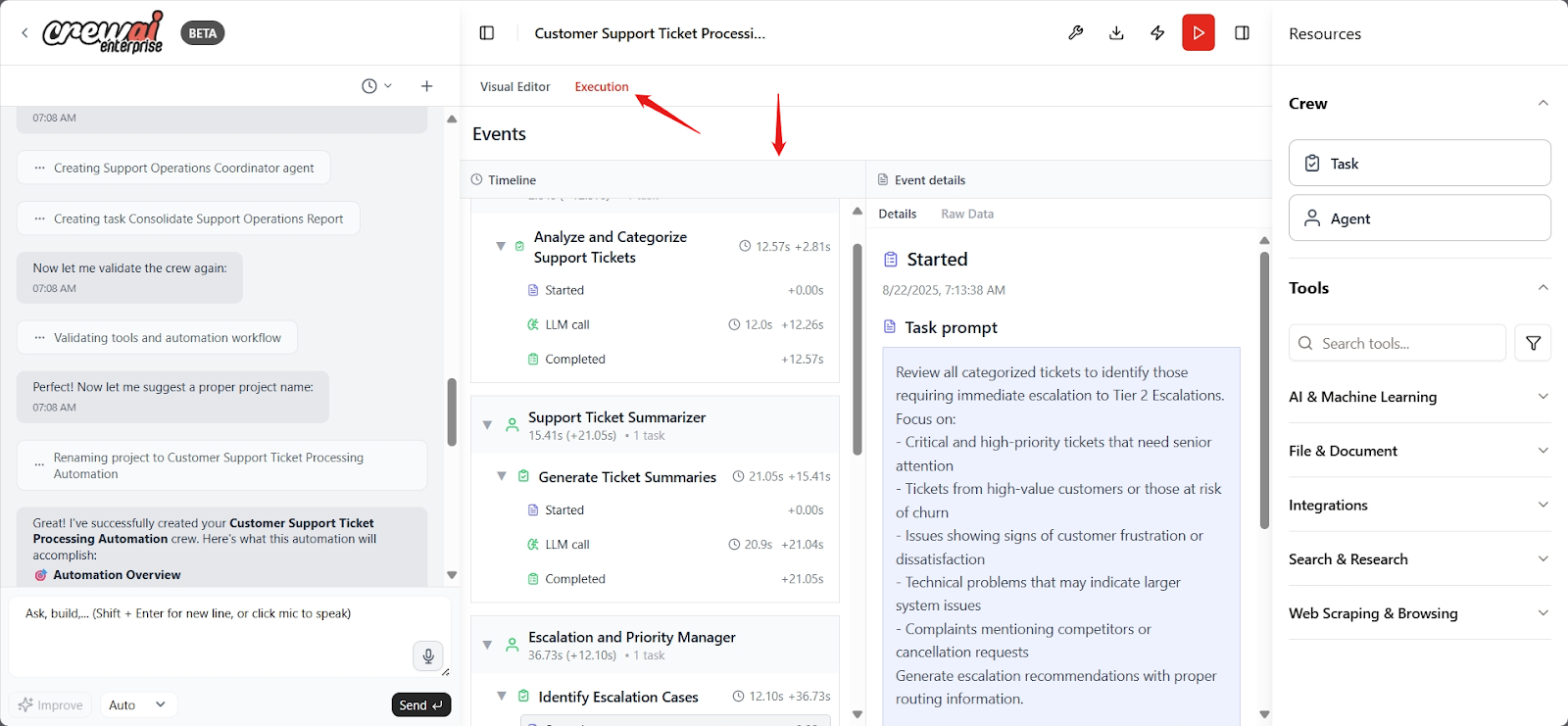This screenshot has width=1568, height=726.
Task: Switch to the Visual Editor tab
Action: click(x=514, y=86)
